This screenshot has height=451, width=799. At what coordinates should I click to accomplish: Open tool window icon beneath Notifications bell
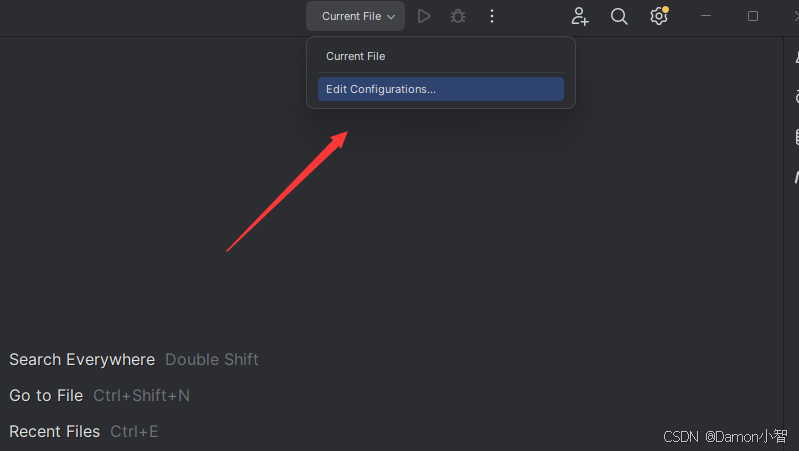point(796,96)
